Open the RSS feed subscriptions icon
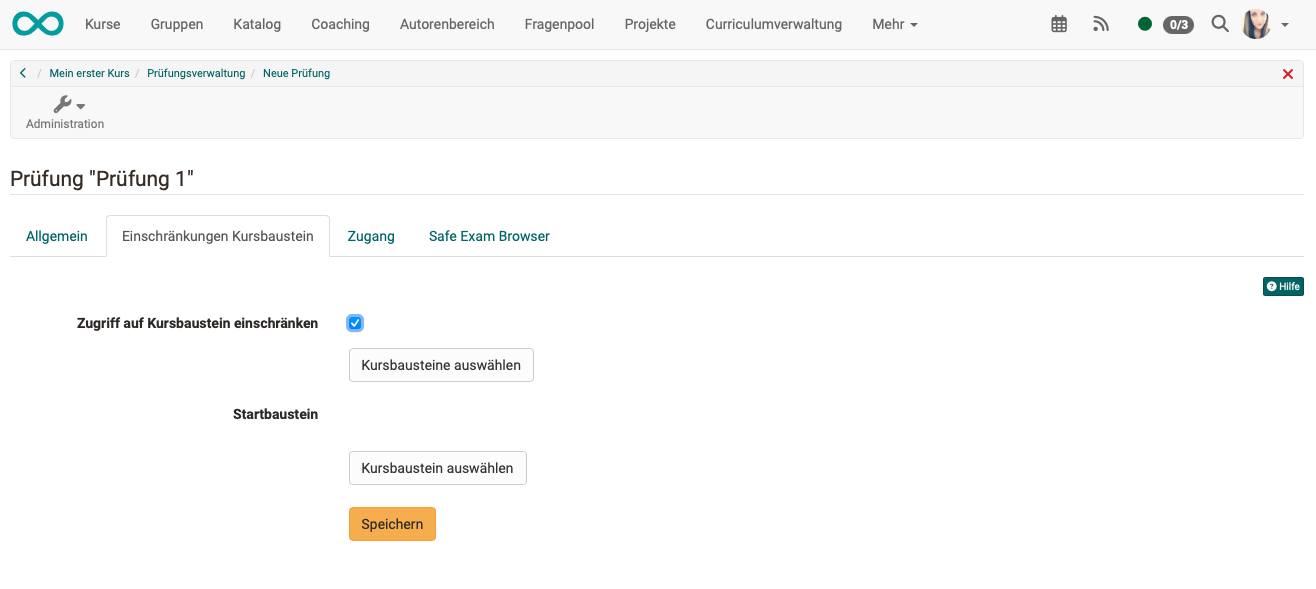This screenshot has width=1316, height=589. click(1101, 23)
